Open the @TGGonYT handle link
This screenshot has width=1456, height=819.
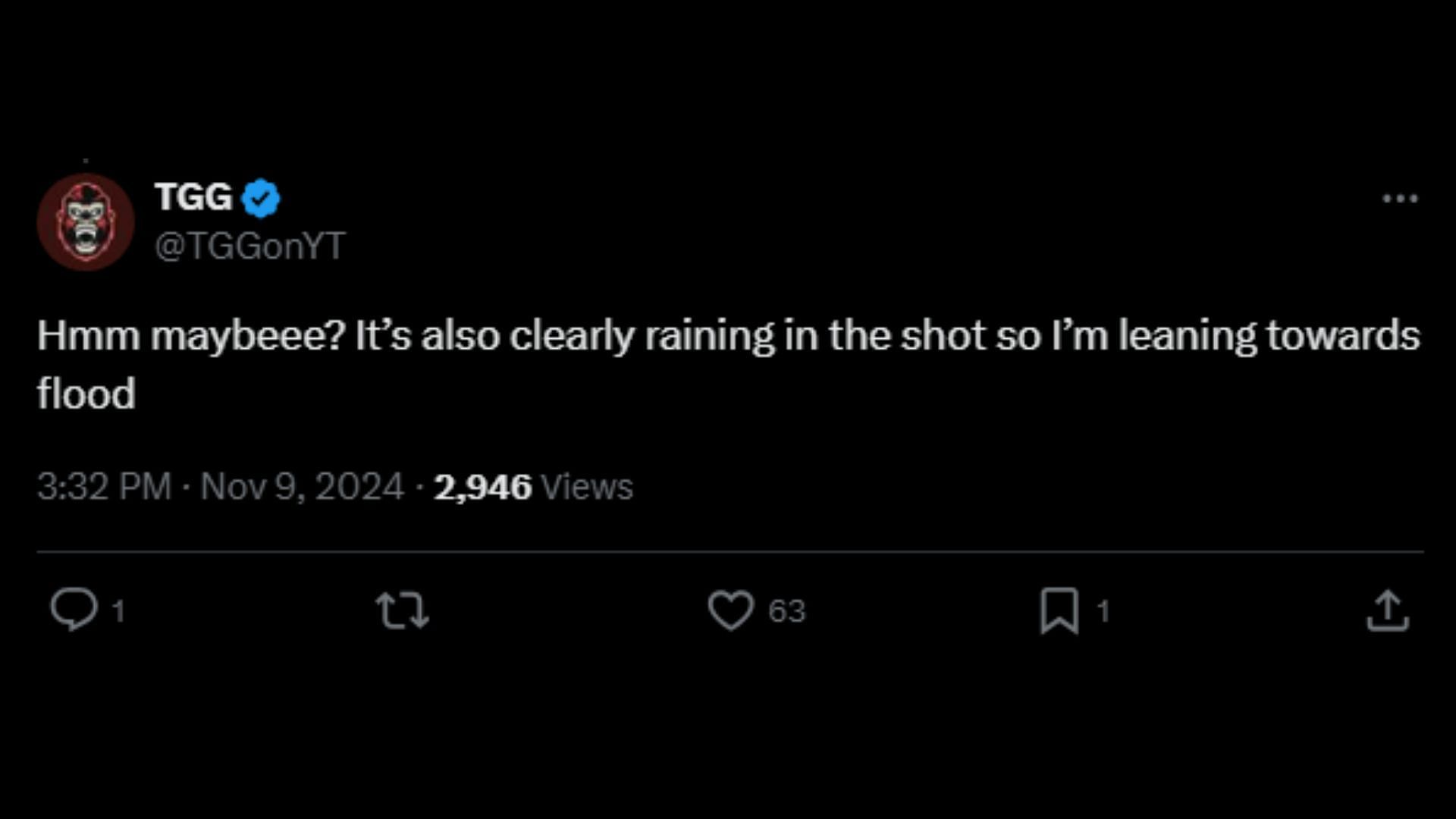click(250, 246)
